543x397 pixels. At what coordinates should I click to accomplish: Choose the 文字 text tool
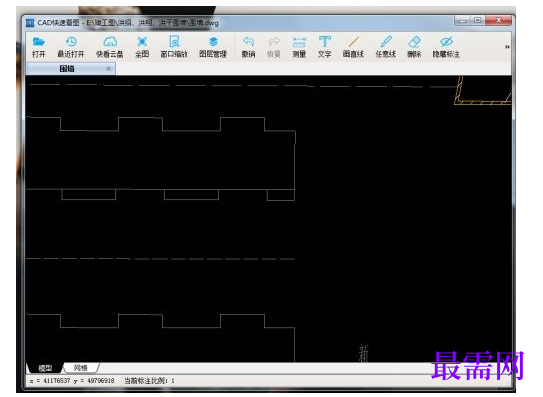[325, 47]
